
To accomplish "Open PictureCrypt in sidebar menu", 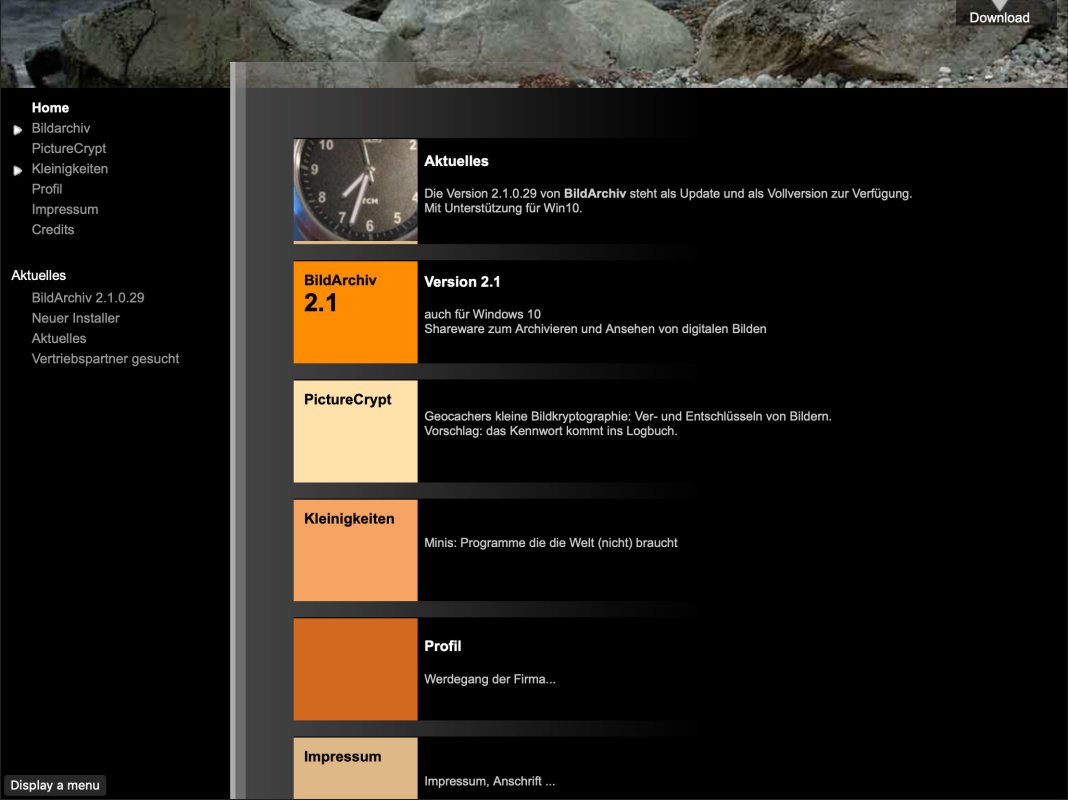I will coord(69,149).
